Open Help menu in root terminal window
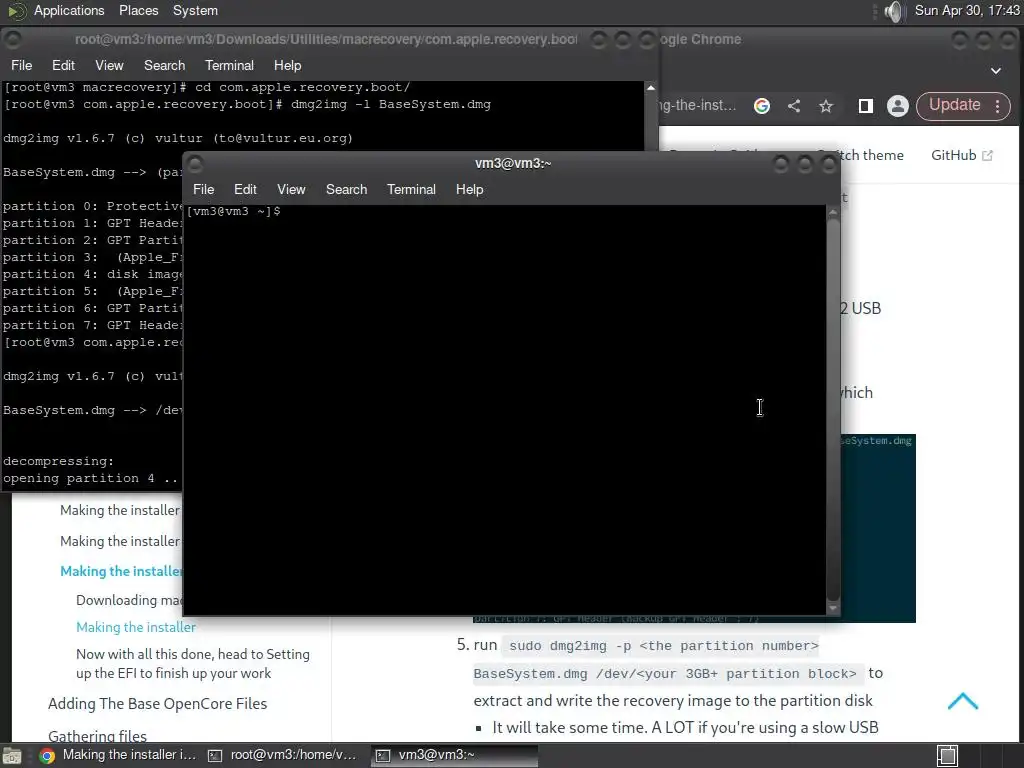 tap(287, 65)
